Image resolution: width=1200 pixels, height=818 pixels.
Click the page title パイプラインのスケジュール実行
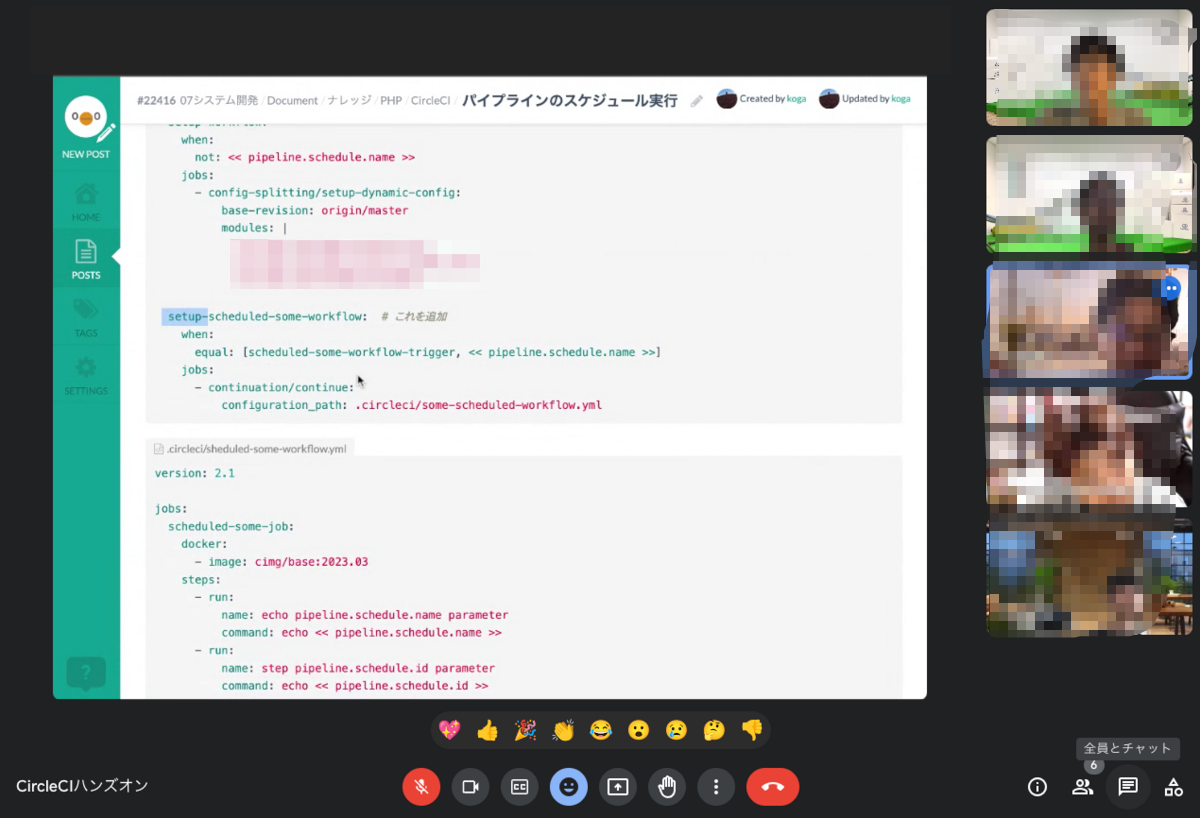569,100
